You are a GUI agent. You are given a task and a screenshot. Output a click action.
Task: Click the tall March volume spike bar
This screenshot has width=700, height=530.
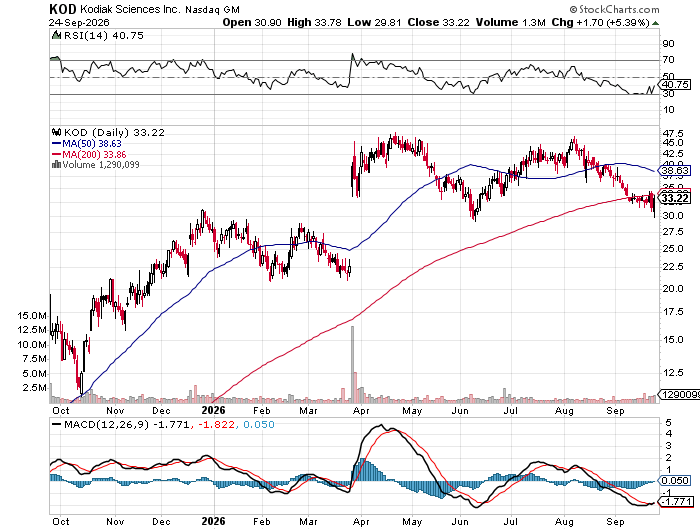[x=352, y=364]
